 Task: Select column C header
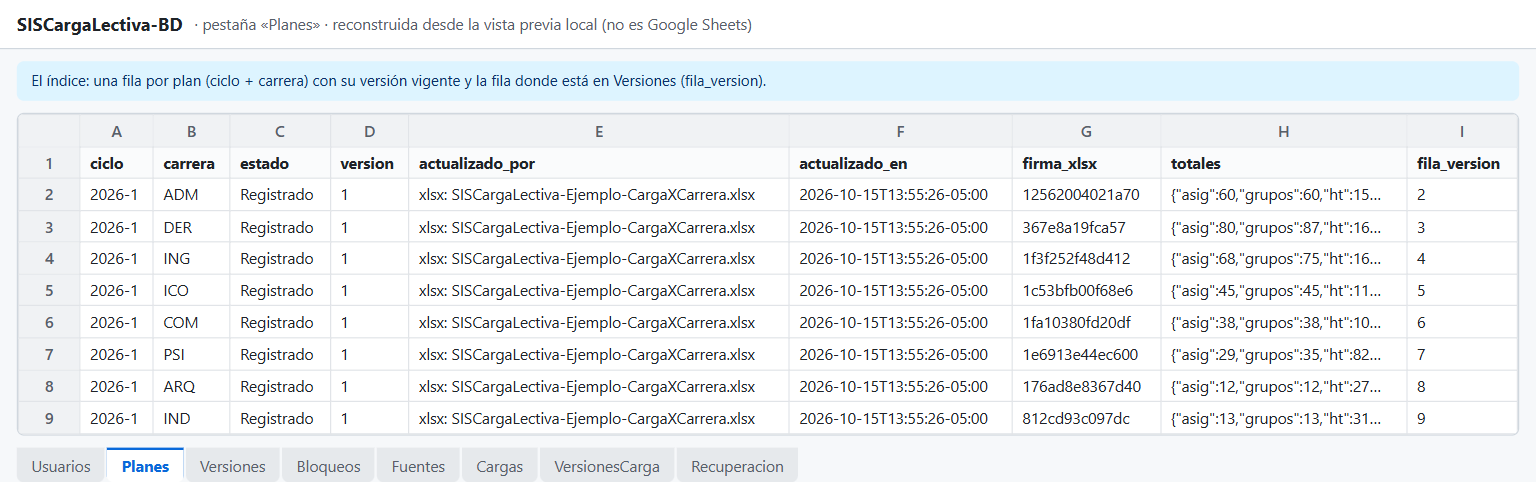[280, 131]
